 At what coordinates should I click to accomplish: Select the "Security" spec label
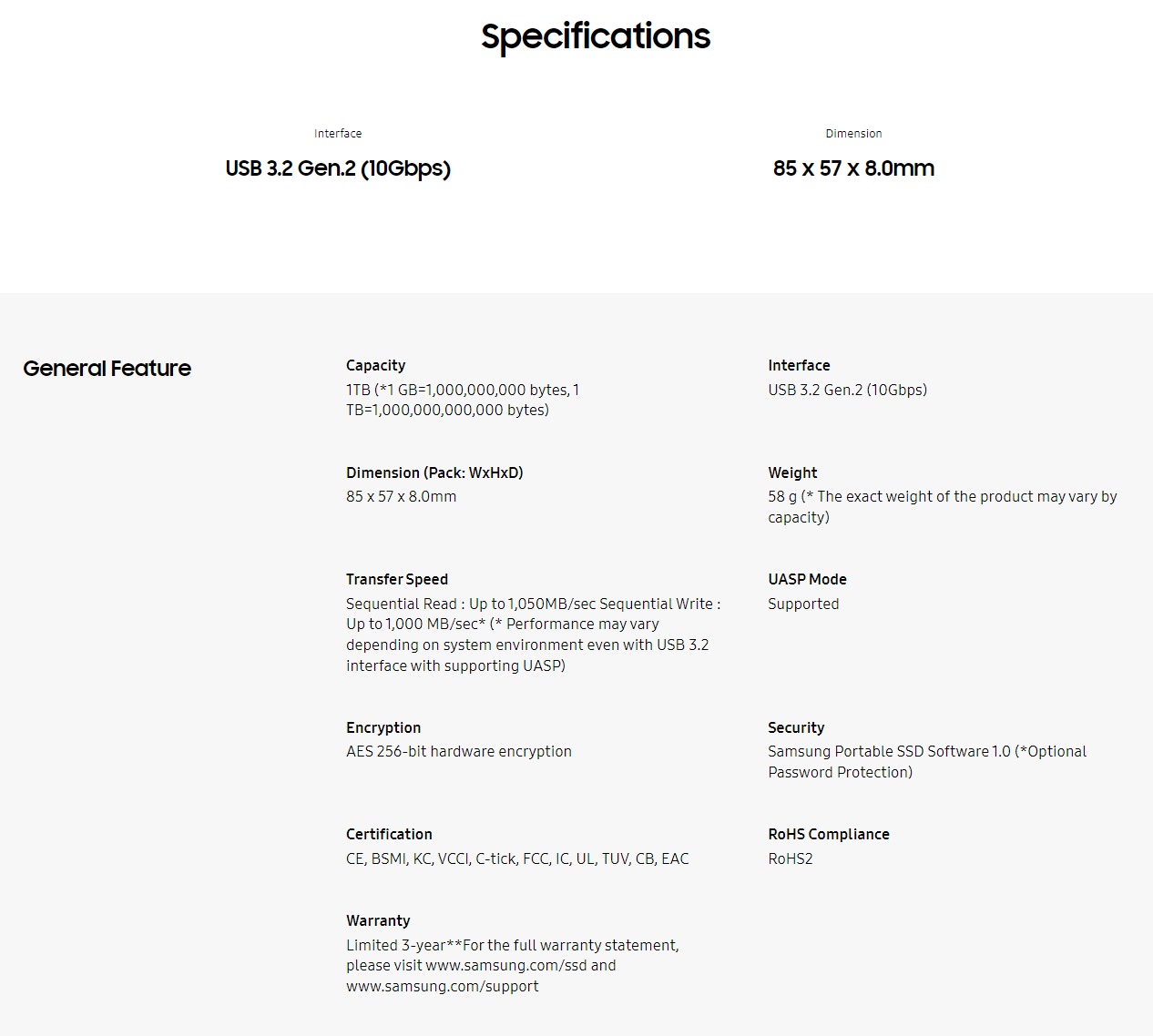tap(796, 727)
